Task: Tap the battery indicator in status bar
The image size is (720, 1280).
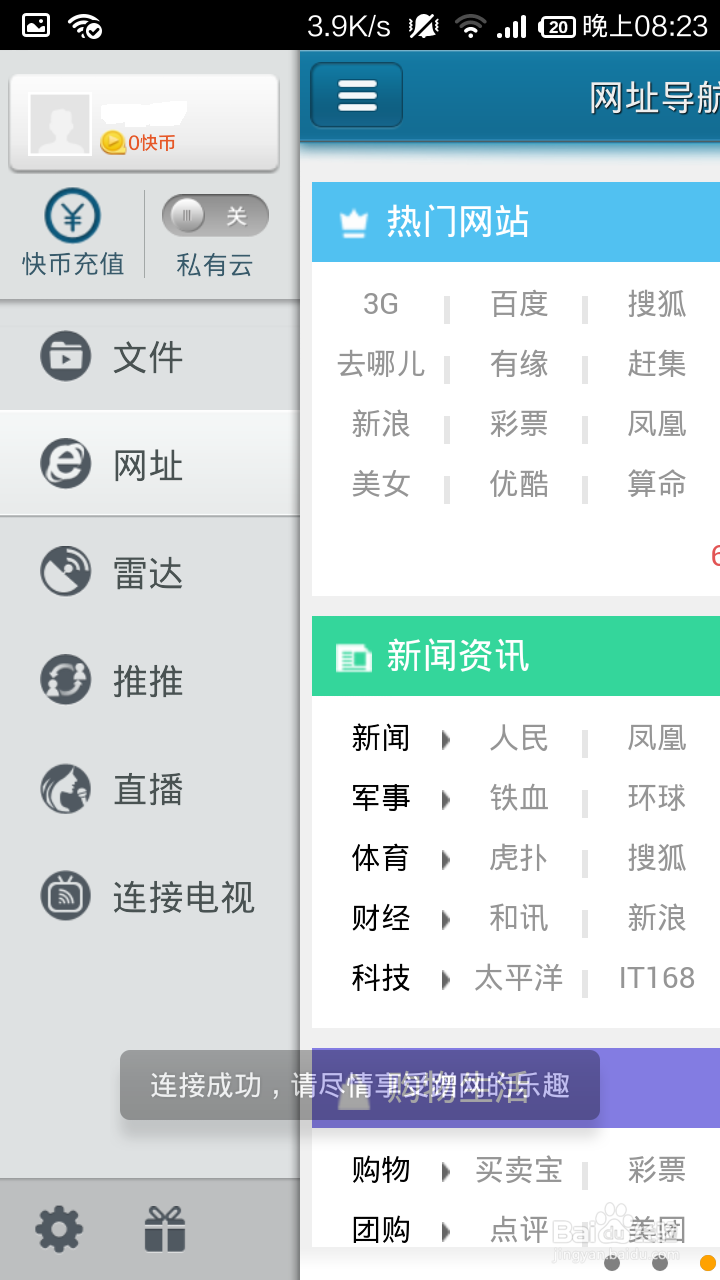Action: 558,27
